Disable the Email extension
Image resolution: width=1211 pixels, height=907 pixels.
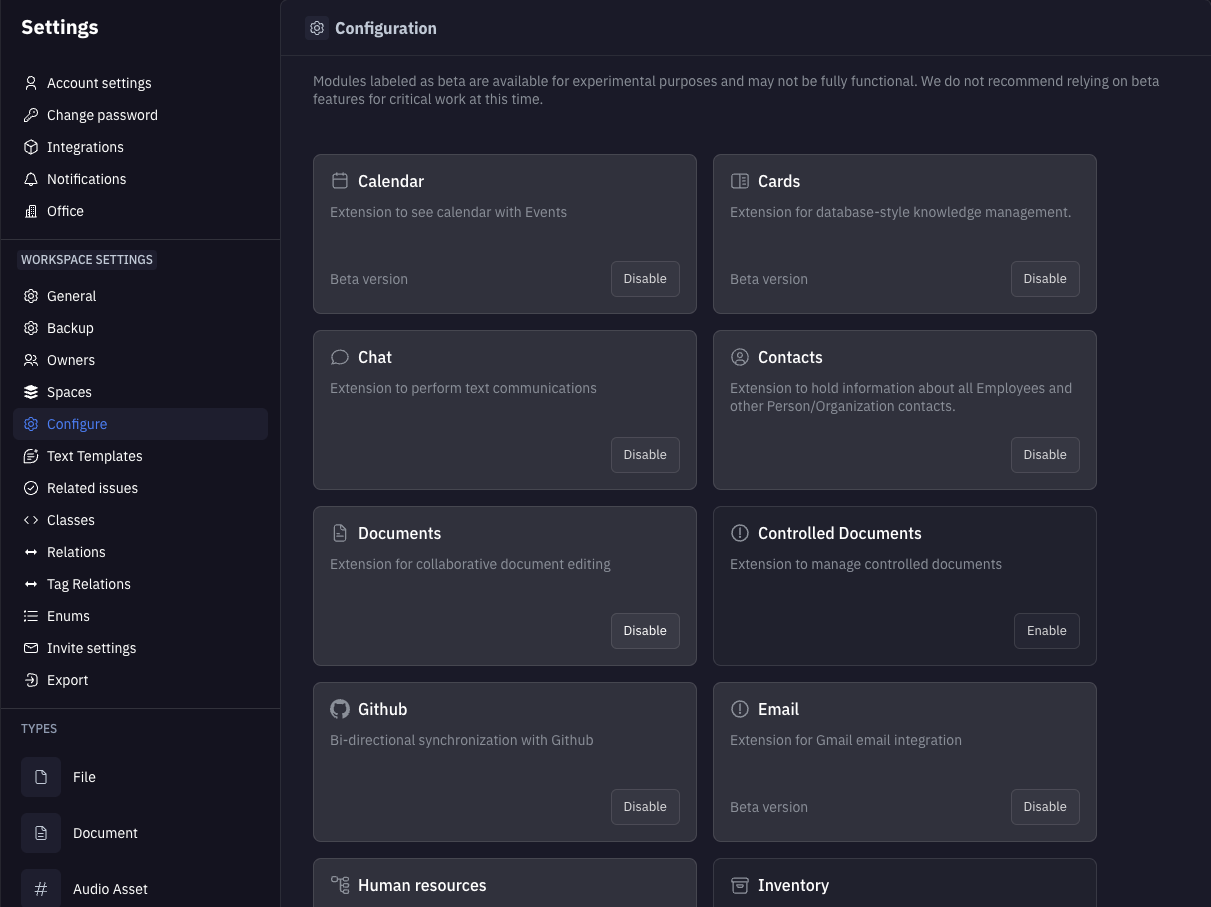pos(1044,806)
